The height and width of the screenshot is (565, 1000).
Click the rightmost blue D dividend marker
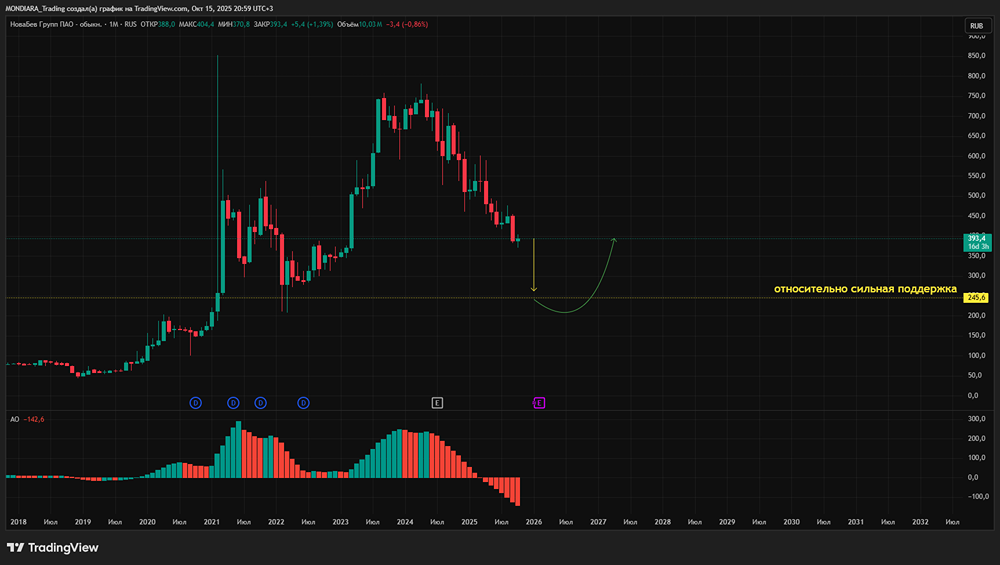304,403
